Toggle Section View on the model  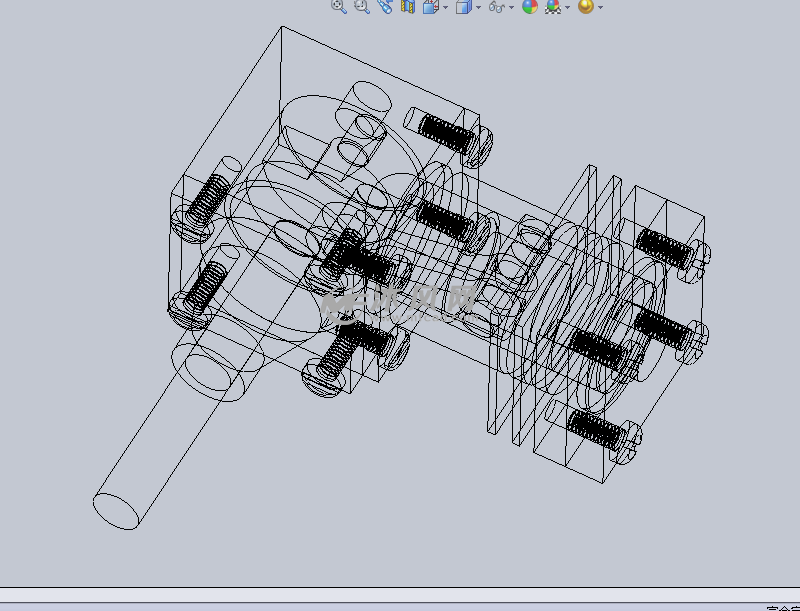(x=410, y=8)
